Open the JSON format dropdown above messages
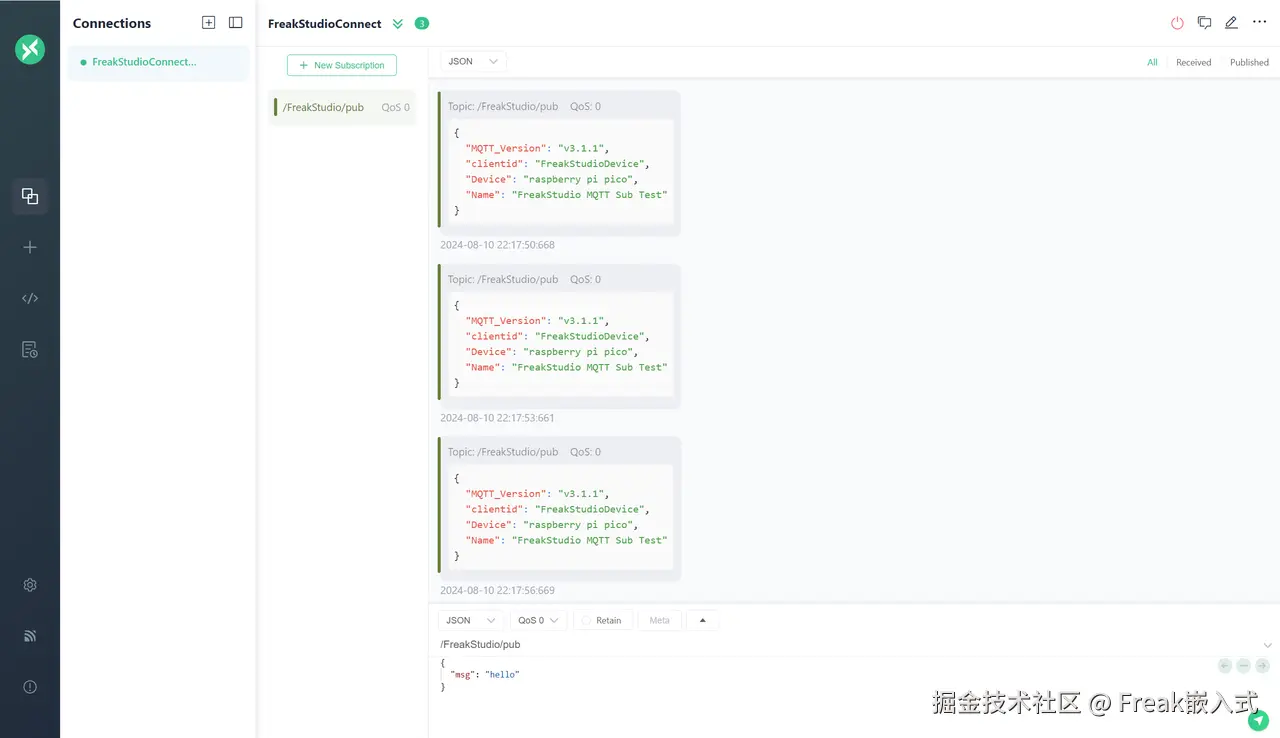 pyautogui.click(x=473, y=61)
